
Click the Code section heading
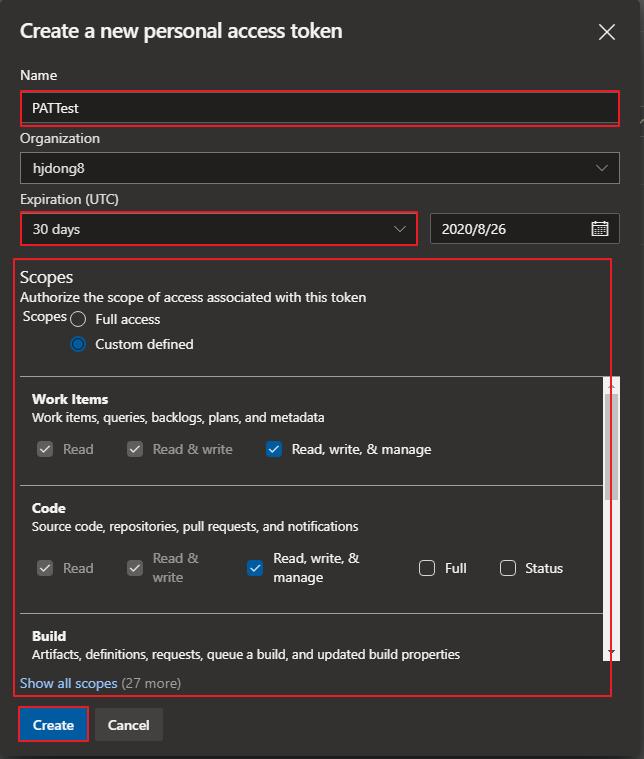click(49, 508)
